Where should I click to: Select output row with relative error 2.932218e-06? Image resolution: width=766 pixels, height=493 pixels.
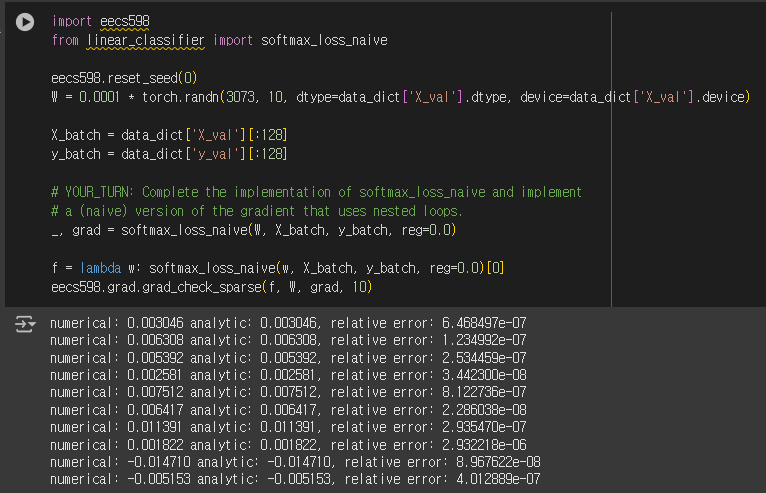tap(288, 445)
